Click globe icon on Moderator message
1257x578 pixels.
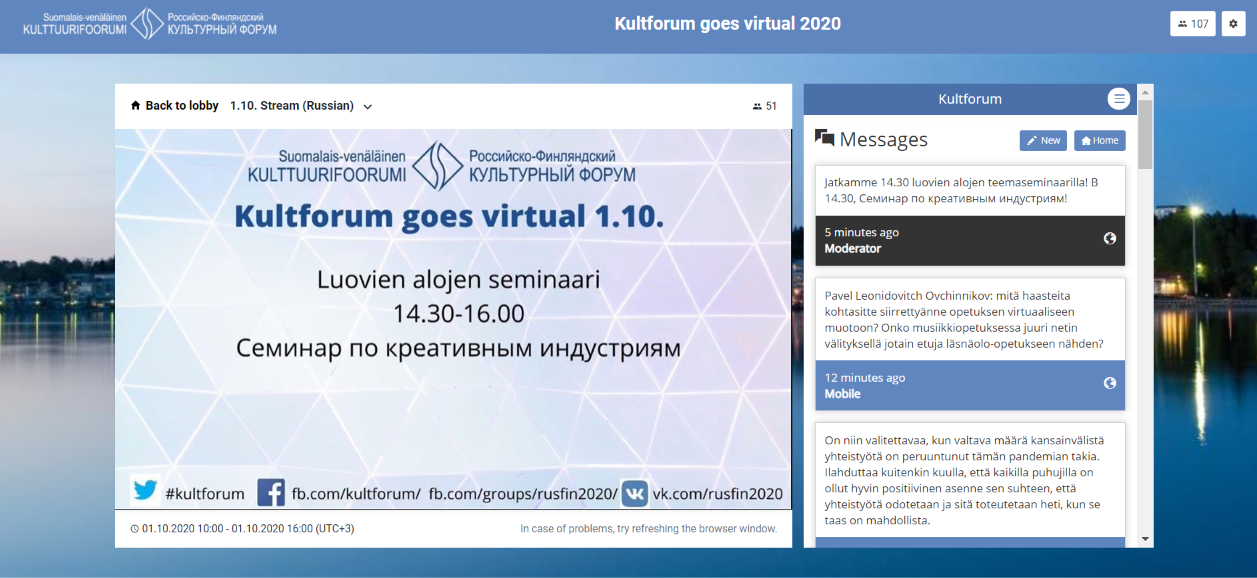click(x=1109, y=239)
